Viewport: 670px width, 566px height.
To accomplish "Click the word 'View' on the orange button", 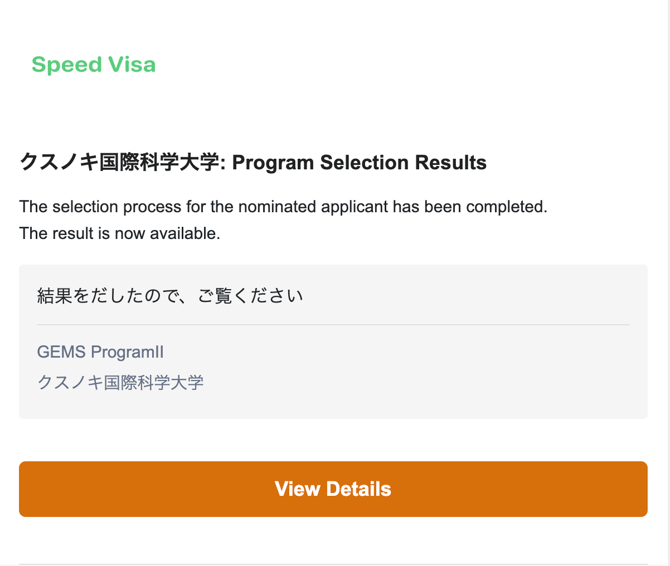I will 297,489.
